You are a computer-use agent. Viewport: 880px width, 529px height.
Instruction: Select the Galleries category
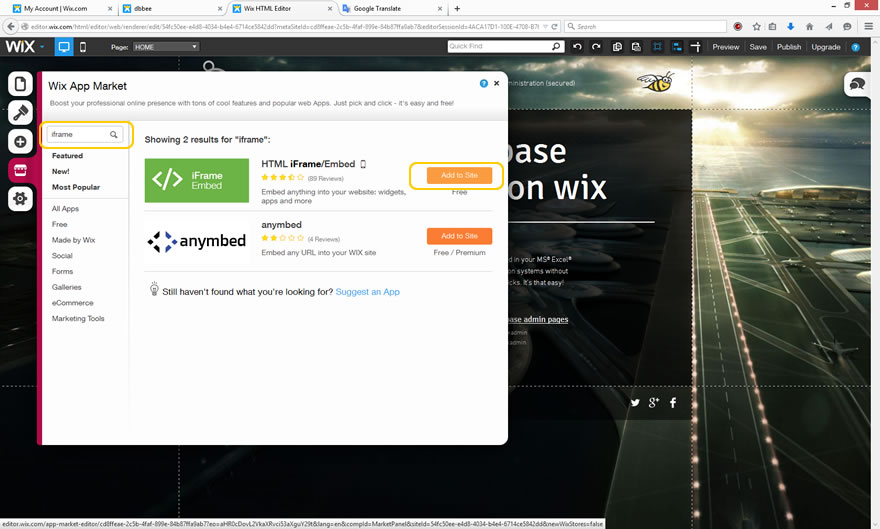pyautogui.click(x=67, y=287)
